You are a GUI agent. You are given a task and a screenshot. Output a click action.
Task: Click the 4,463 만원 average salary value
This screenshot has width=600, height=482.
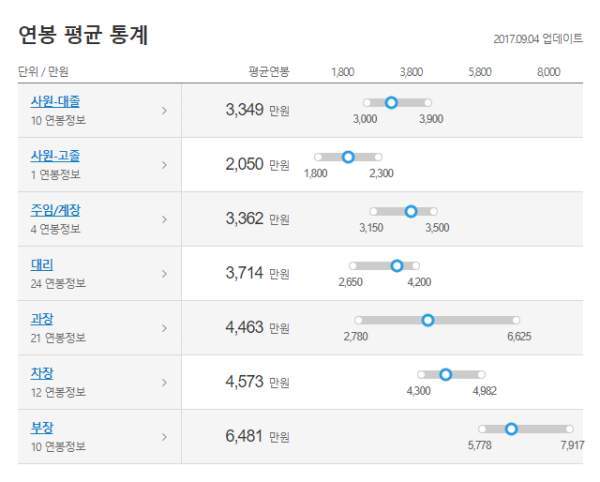pyautogui.click(x=257, y=327)
